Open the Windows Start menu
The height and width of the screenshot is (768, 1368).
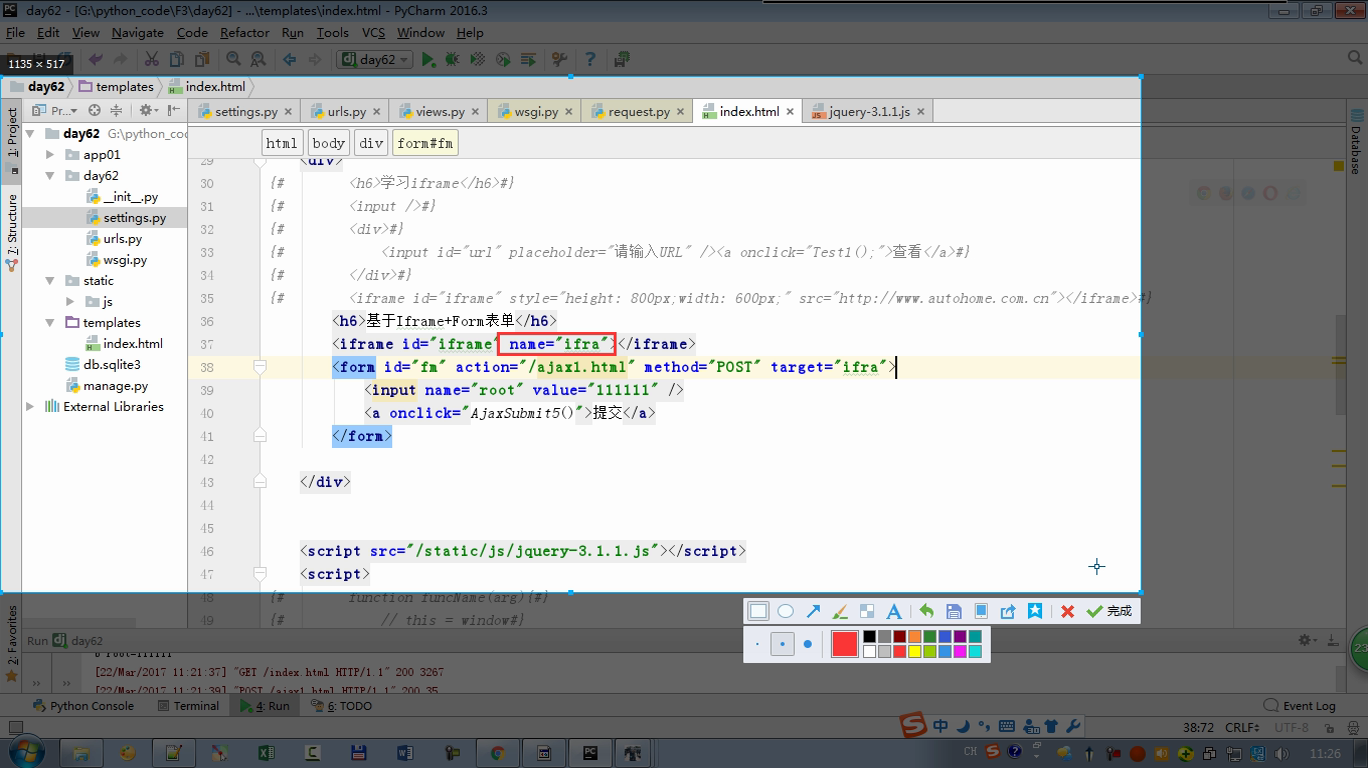24,751
